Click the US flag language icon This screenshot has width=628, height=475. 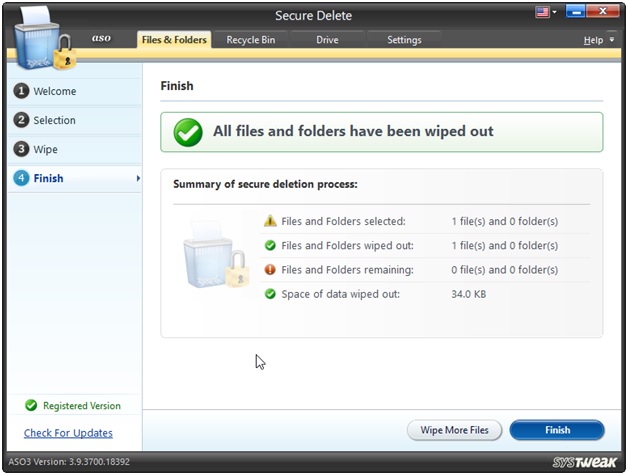tap(542, 12)
